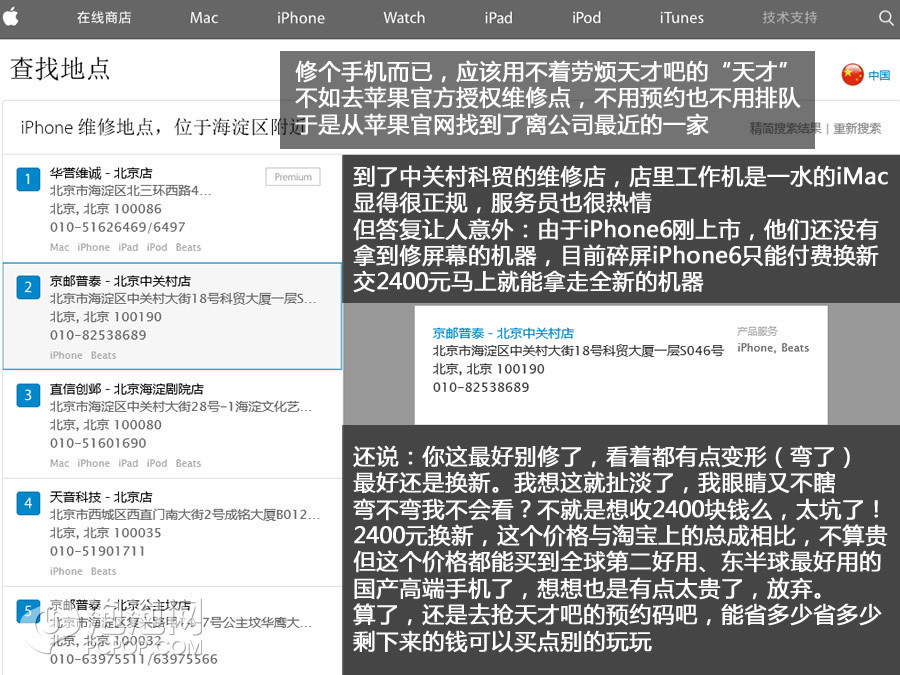
Task: Click the China flag icon
Action: click(x=852, y=75)
